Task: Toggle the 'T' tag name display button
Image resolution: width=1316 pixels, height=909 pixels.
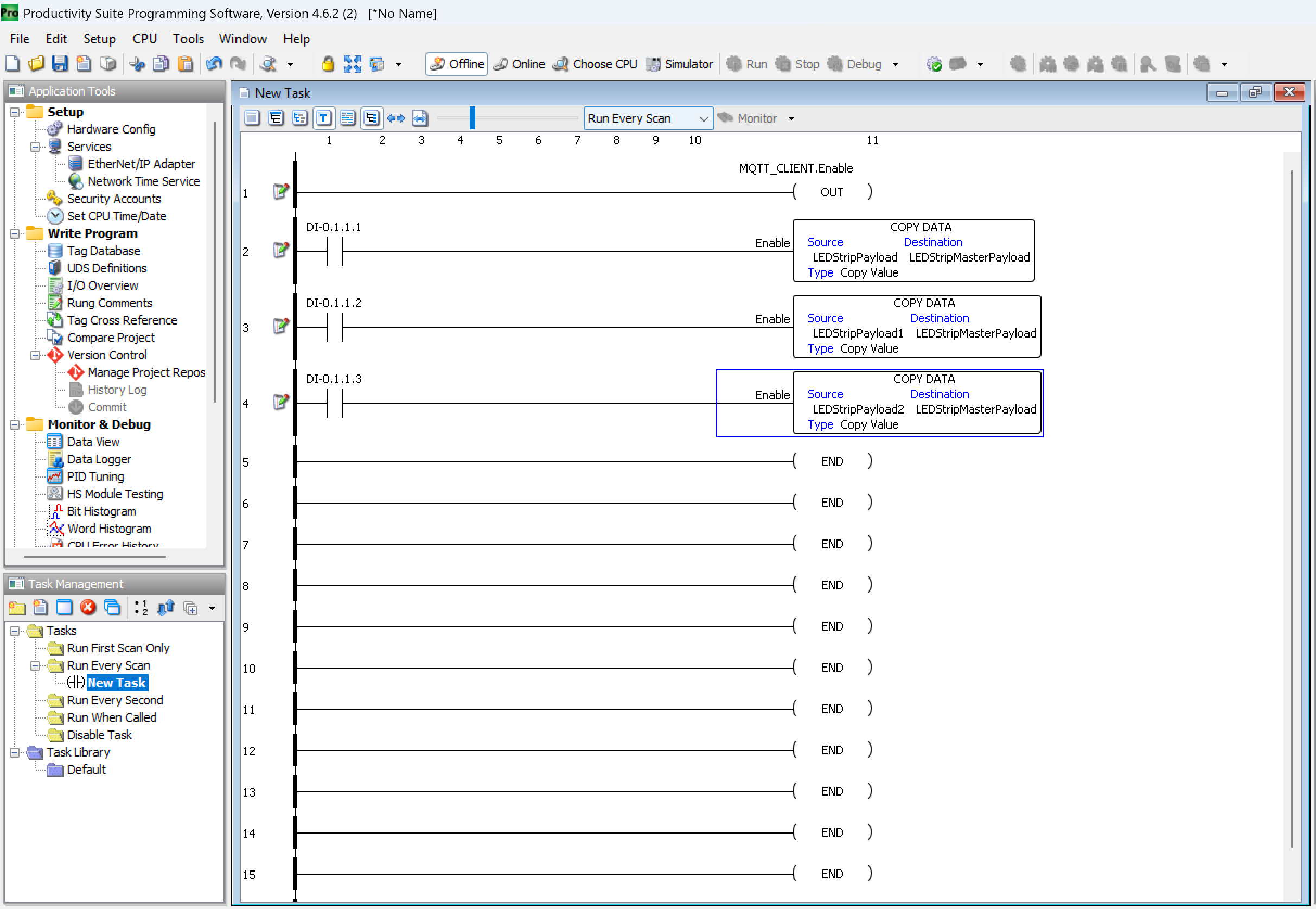Action: [323, 118]
